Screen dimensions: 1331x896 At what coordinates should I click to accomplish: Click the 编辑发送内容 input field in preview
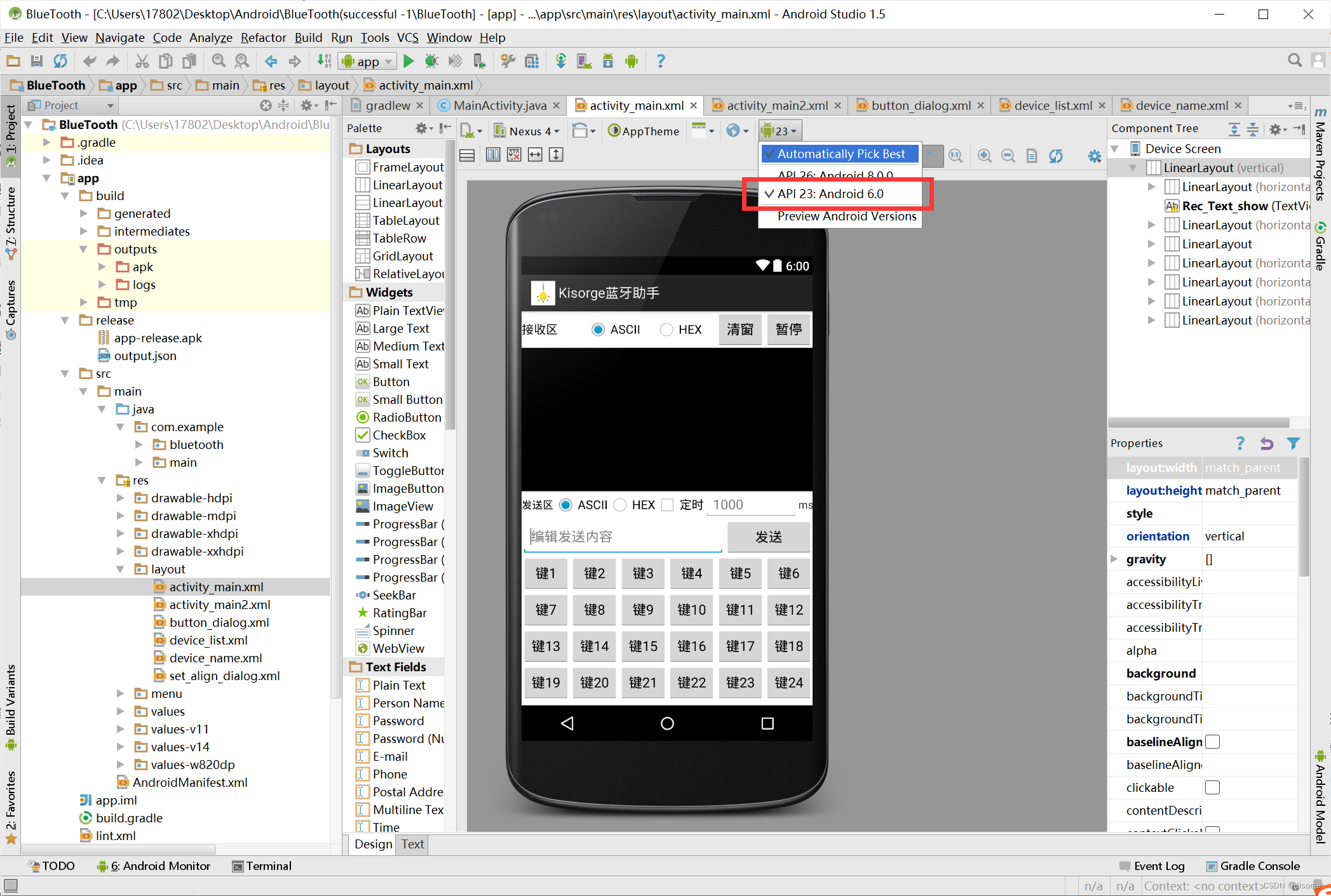[623, 537]
